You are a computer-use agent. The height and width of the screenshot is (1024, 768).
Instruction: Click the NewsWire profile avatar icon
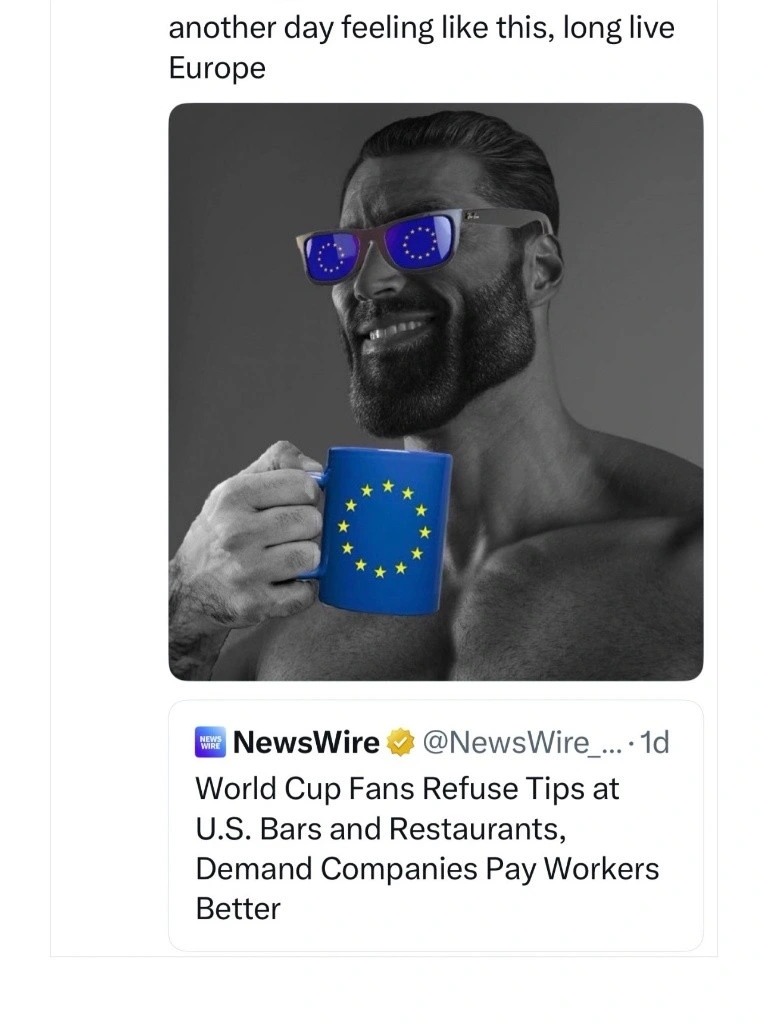(x=210, y=742)
